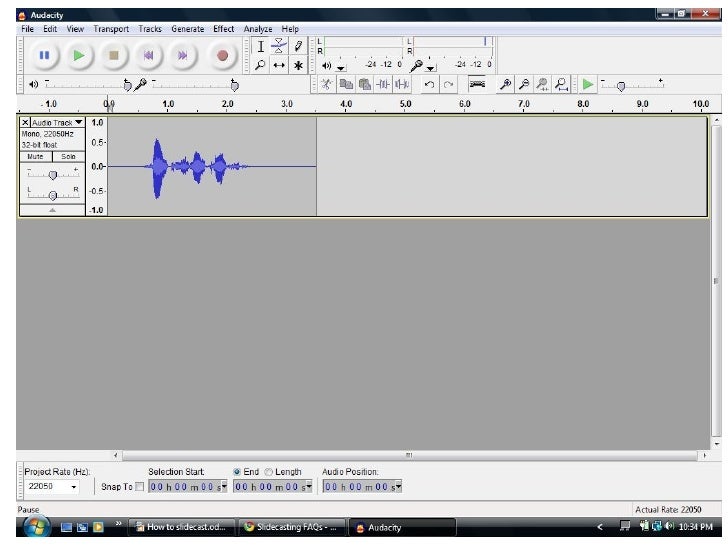The height and width of the screenshot is (546, 728).
Task: Close the audio track with X
Action: (25, 122)
